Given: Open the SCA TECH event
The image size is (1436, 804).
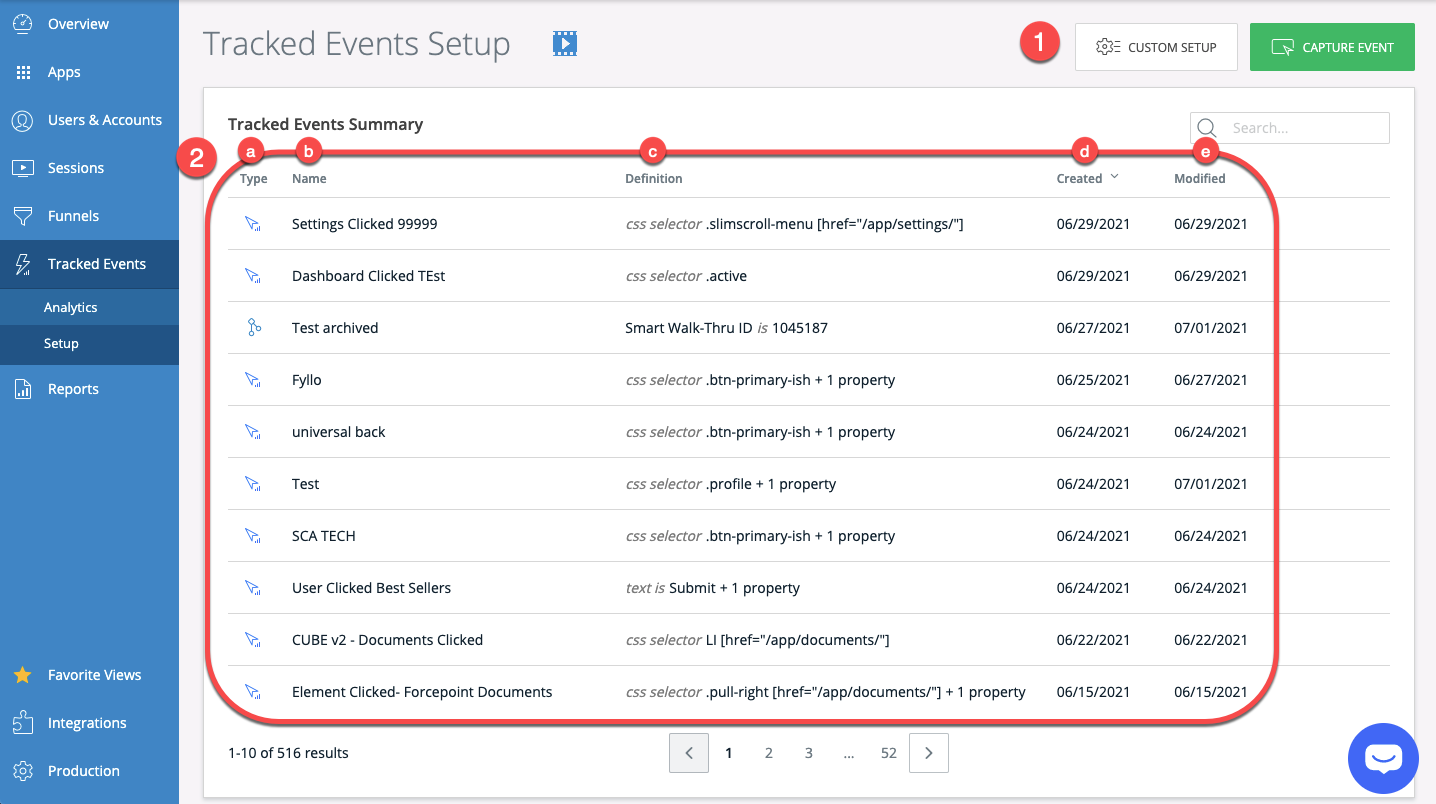Looking at the screenshot, I should pyautogui.click(x=323, y=536).
